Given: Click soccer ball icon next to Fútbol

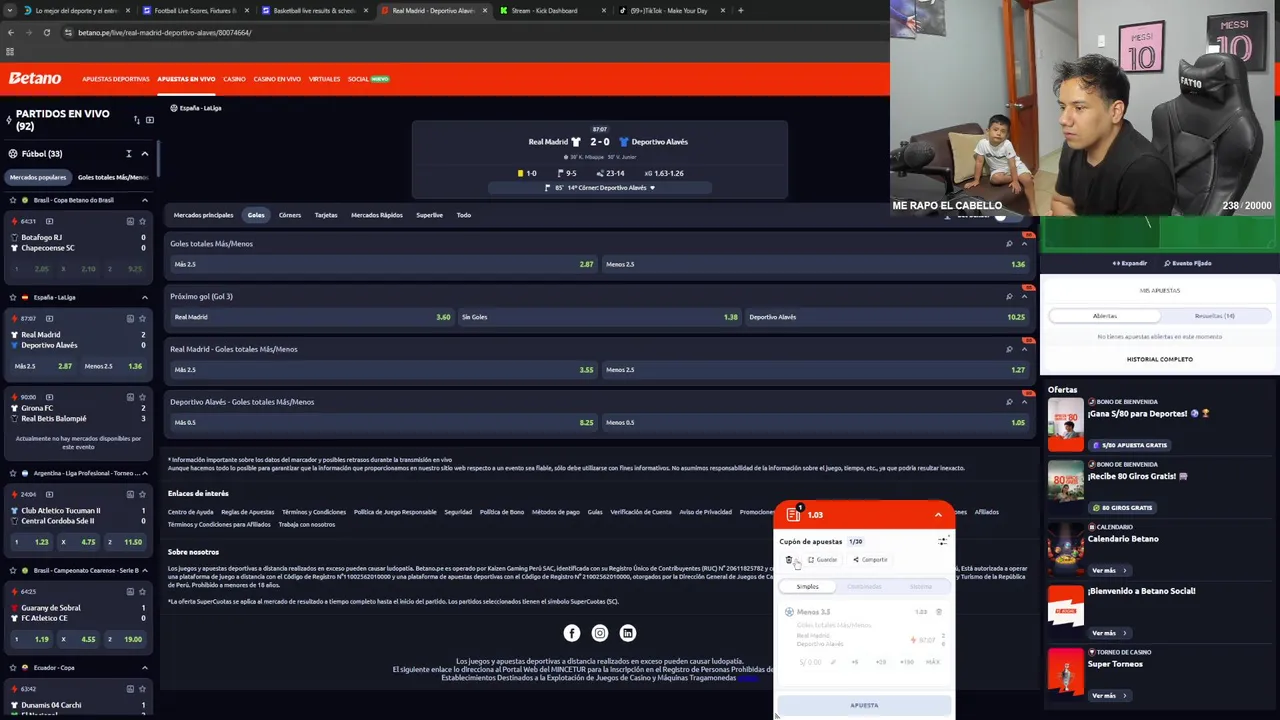Looking at the screenshot, I should [13, 154].
